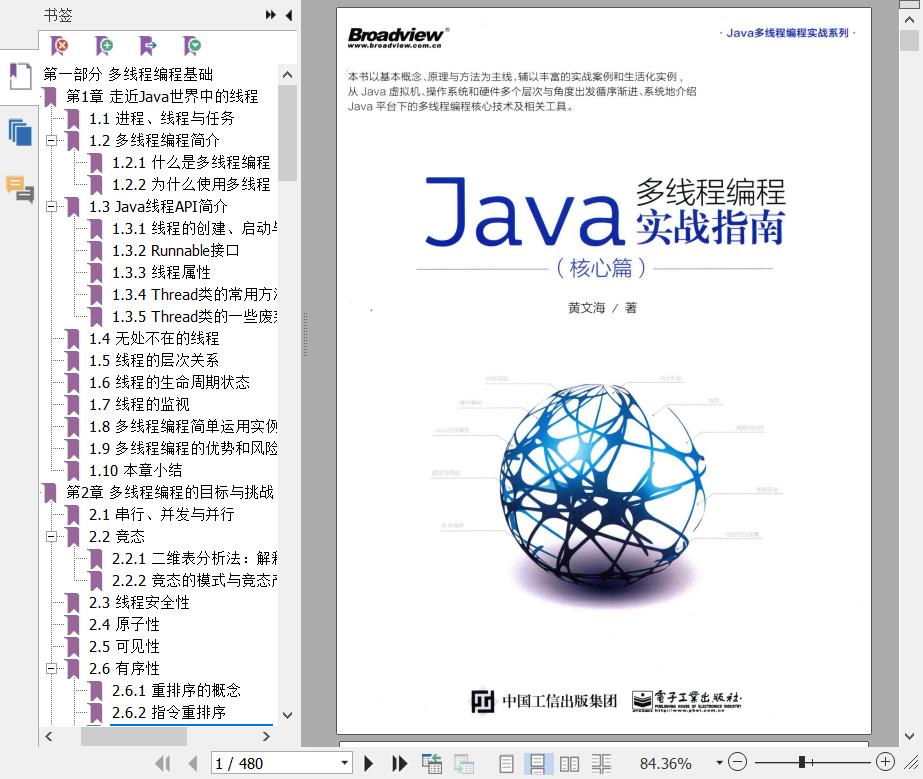Jump to bookmark 1.5 线程的层次关系

coord(154,360)
